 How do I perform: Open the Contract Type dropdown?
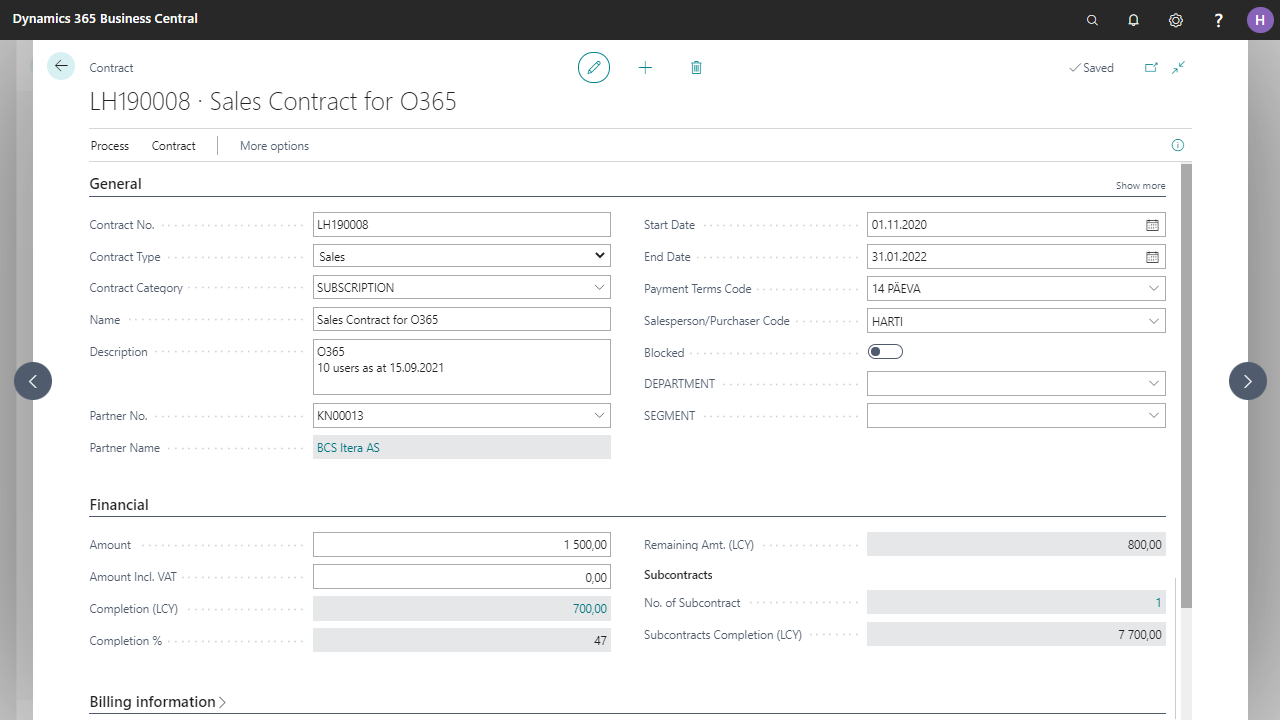click(600, 256)
